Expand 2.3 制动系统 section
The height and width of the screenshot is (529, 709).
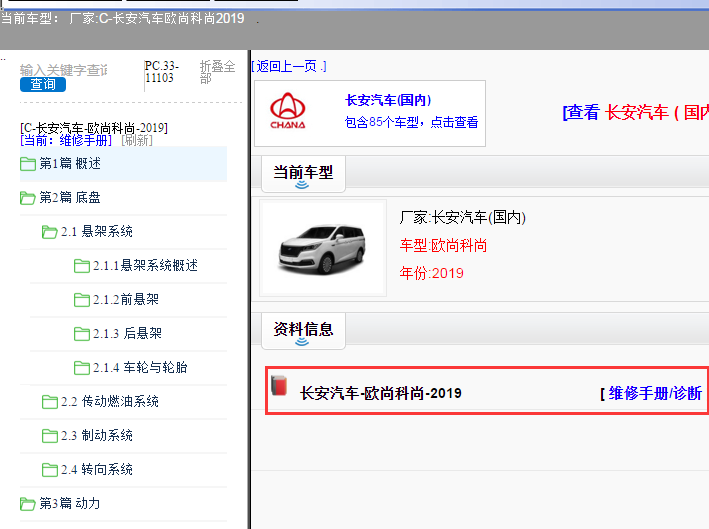97,435
